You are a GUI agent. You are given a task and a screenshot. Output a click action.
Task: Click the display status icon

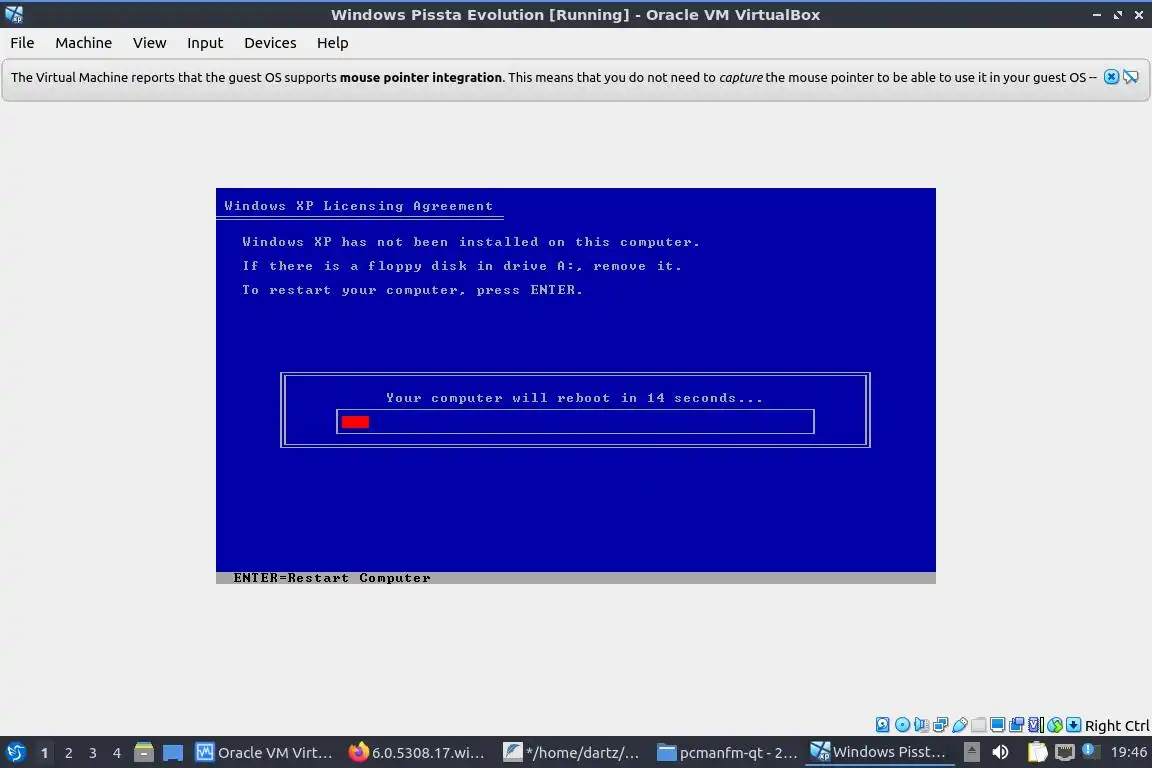pyautogui.click(x=997, y=725)
